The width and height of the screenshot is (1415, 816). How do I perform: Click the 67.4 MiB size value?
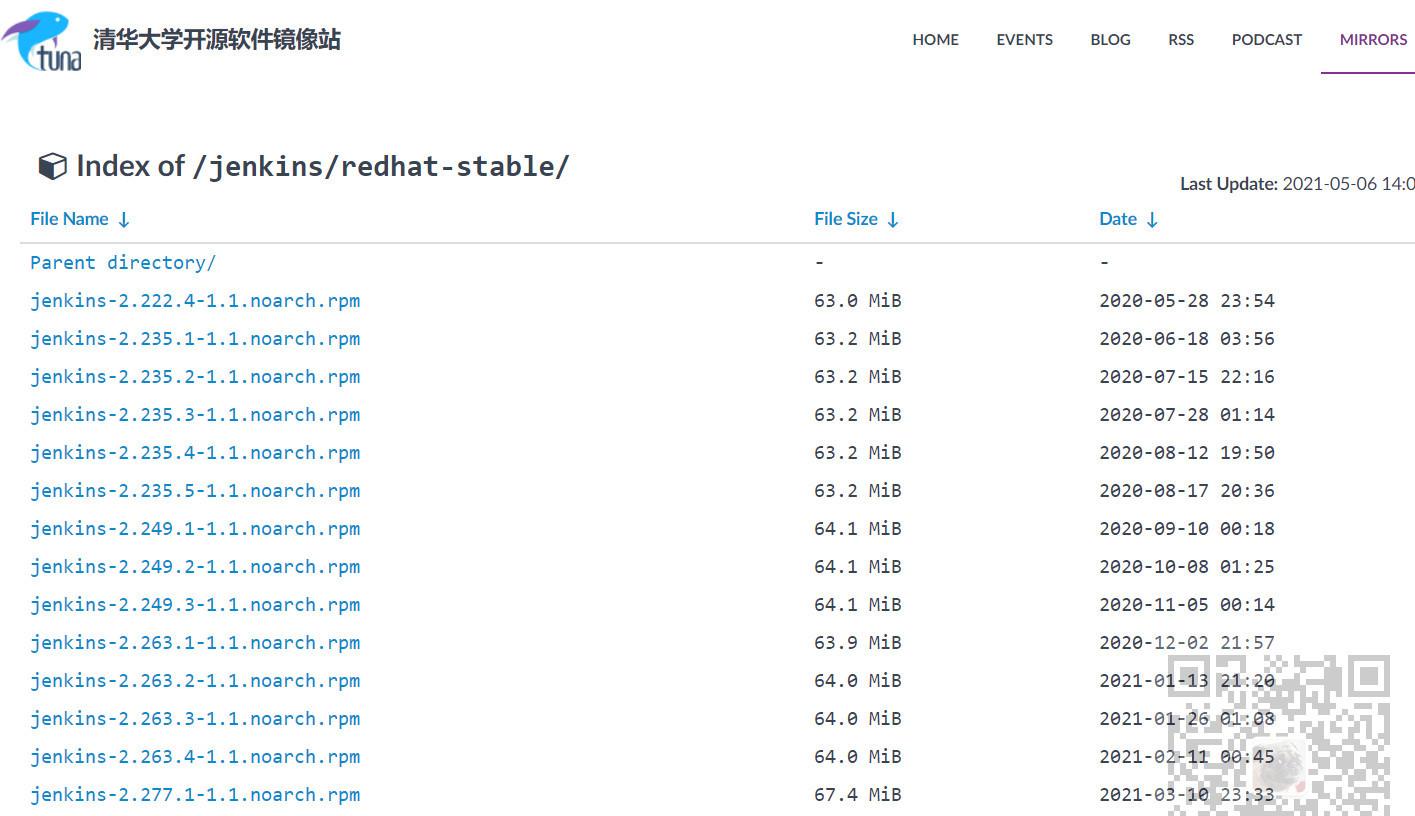[x=857, y=794]
